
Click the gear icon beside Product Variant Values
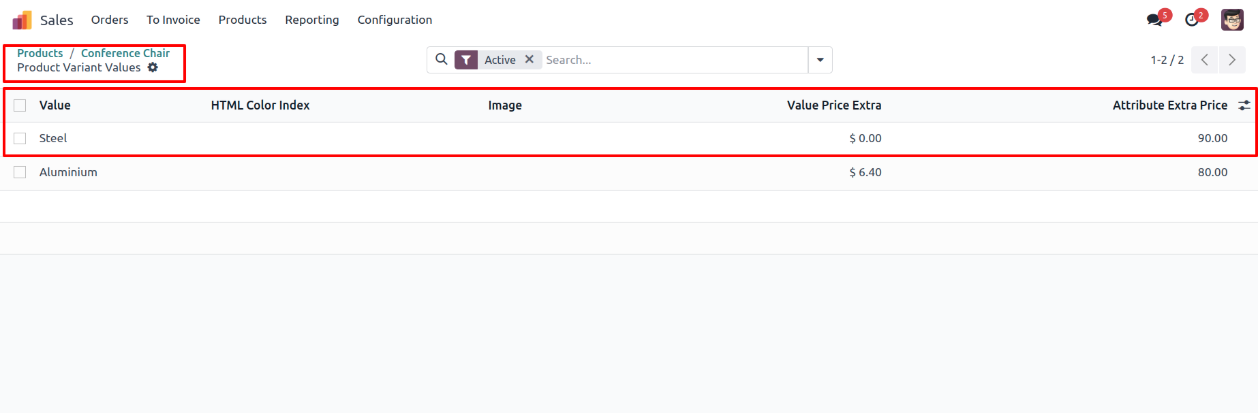coord(153,67)
